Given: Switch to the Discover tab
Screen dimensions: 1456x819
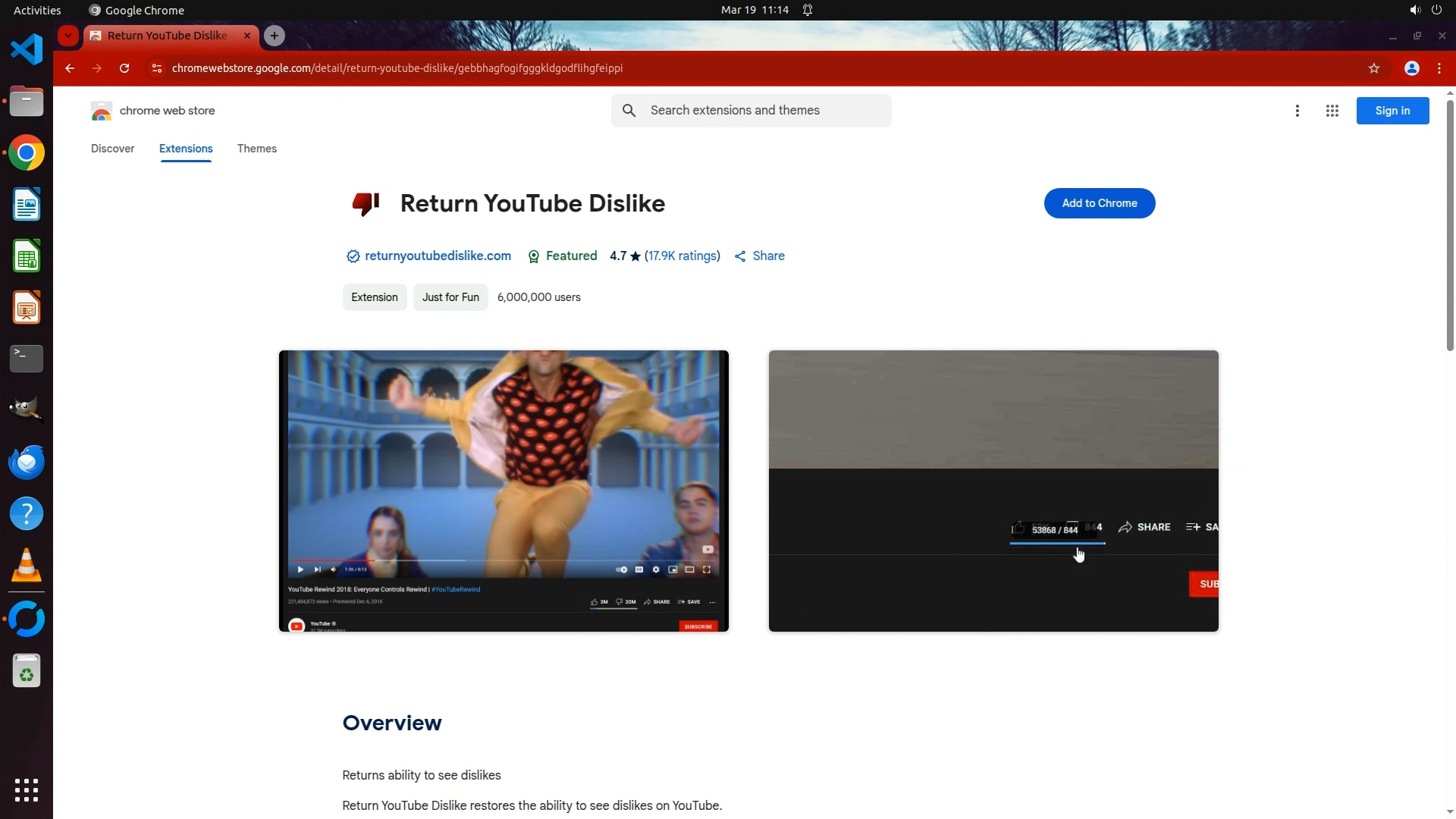Looking at the screenshot, I should pyautogui.click(x=112, y=149).
